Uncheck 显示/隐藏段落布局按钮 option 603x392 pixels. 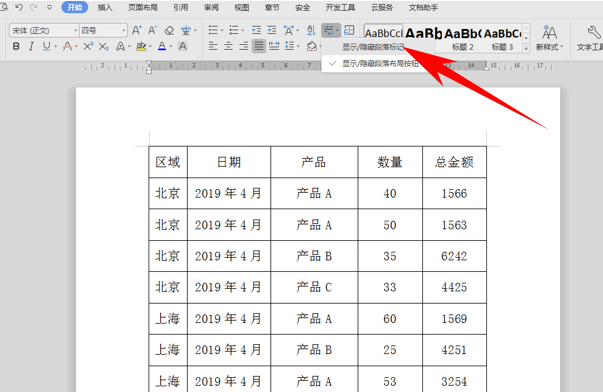[x=379, y=63]
